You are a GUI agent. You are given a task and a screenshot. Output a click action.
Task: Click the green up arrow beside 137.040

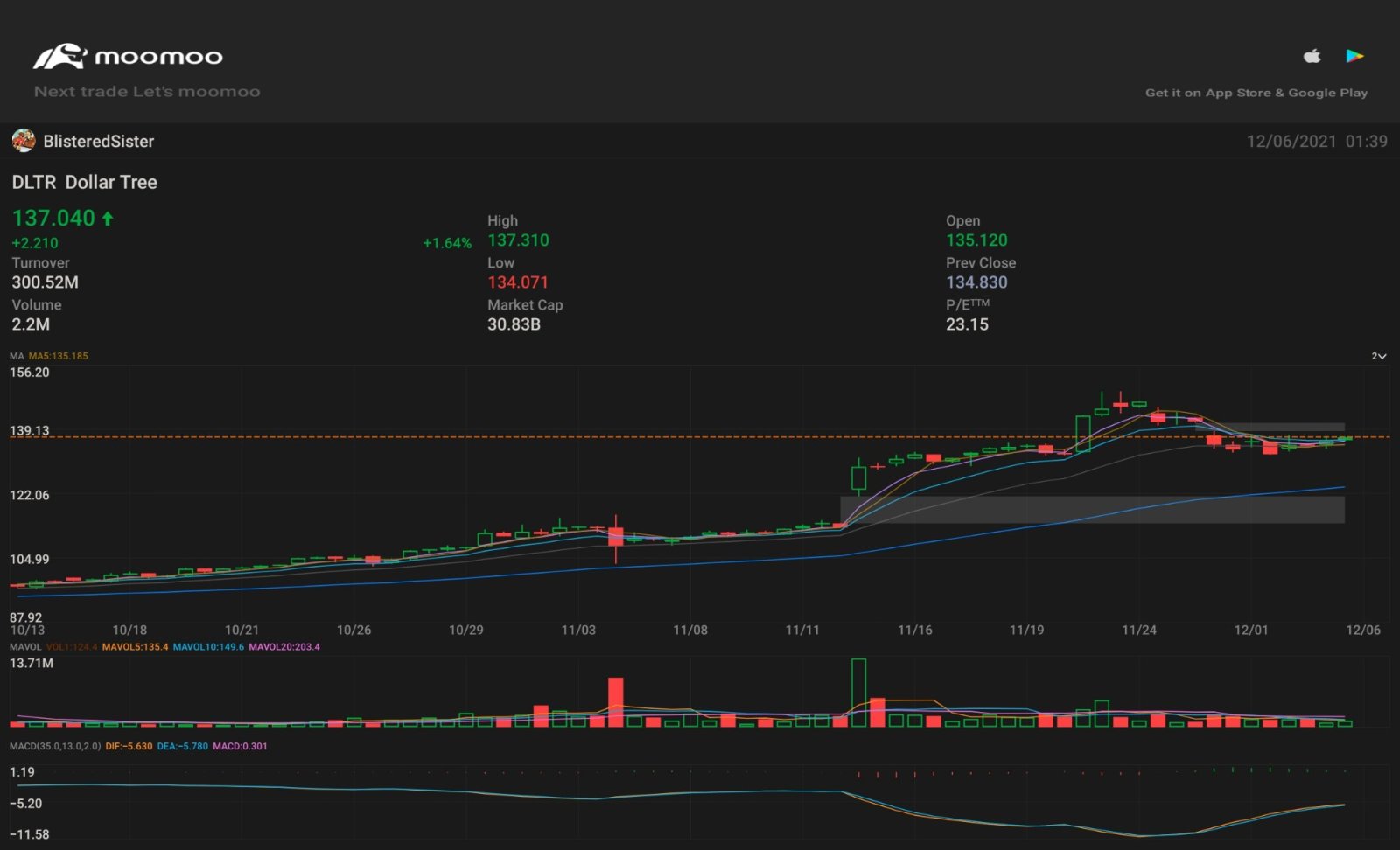[108, 218]
